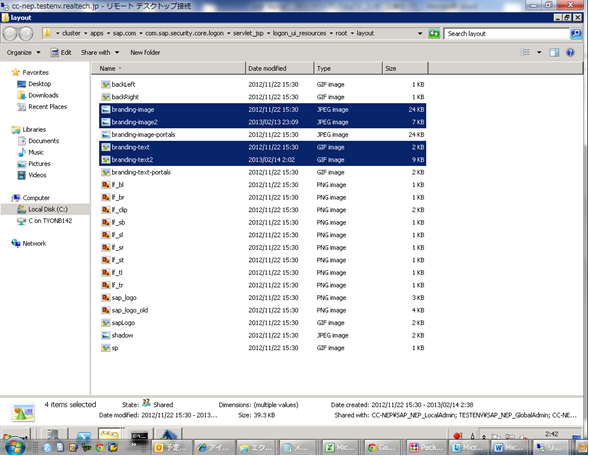Click the sap_logo PNG file icon

click(106, 298)
